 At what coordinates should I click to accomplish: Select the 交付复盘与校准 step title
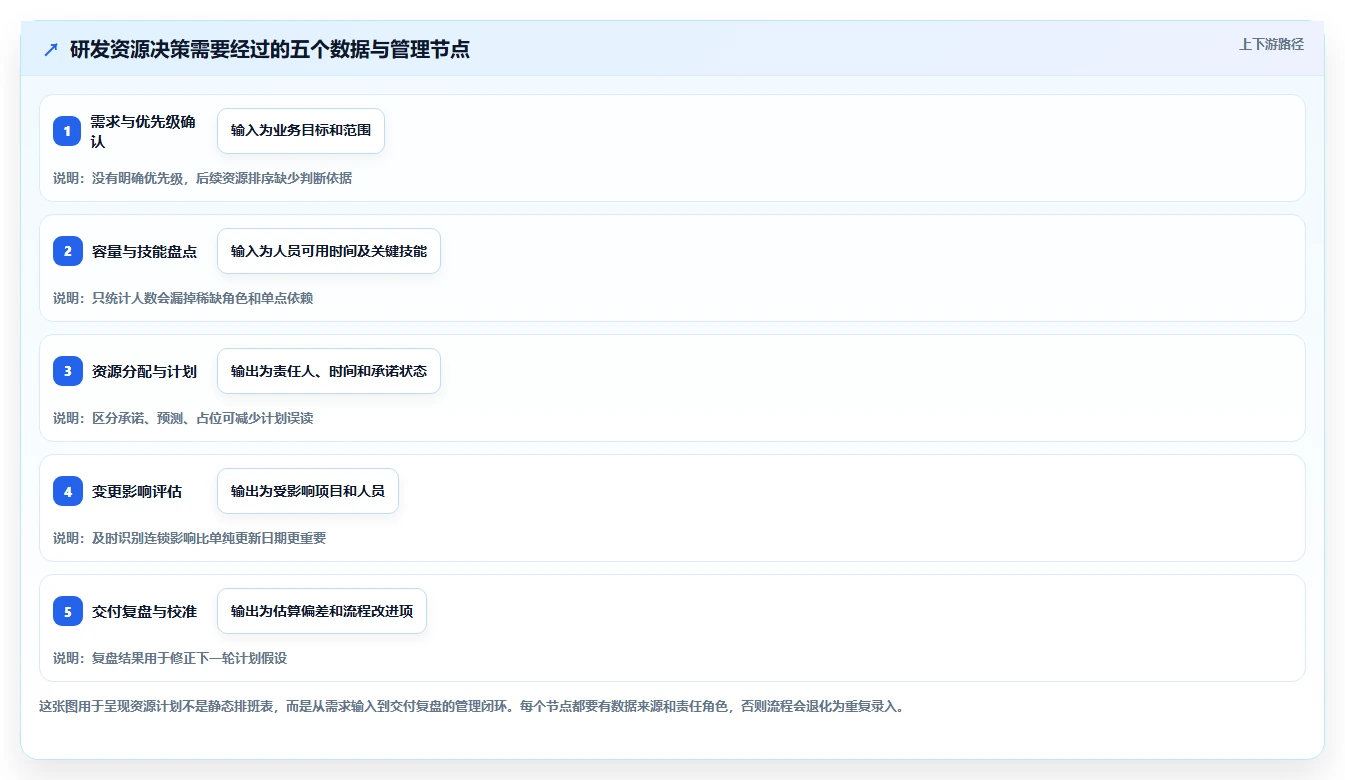pos(144,612)
